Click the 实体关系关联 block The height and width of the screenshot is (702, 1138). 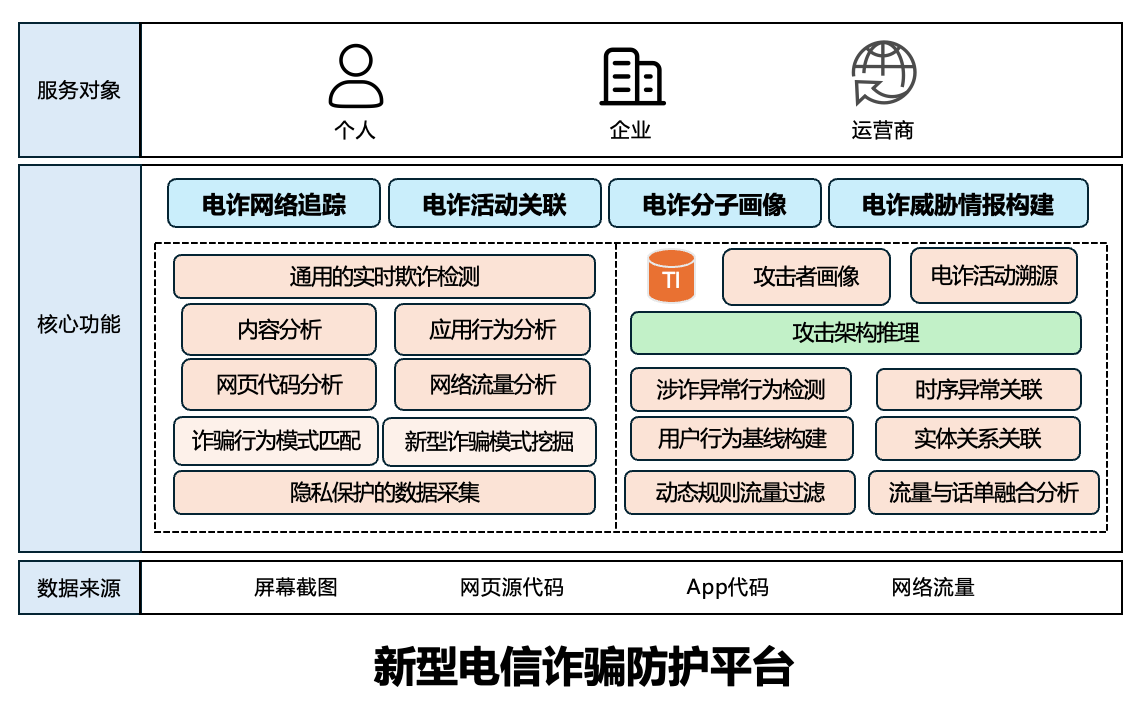tap(978, 438)
